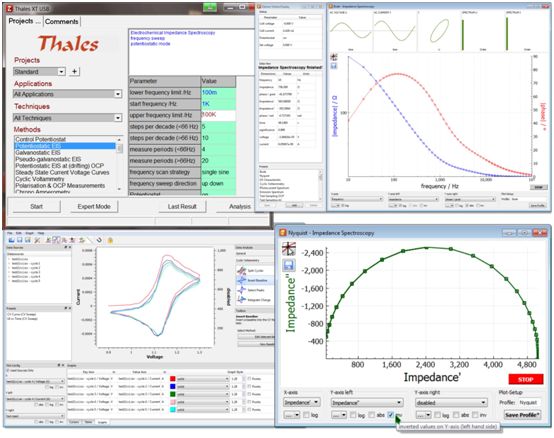Click the Methods list scrollbar in Thales
This screenshot has width=554, height=438.
click(120, 164)
